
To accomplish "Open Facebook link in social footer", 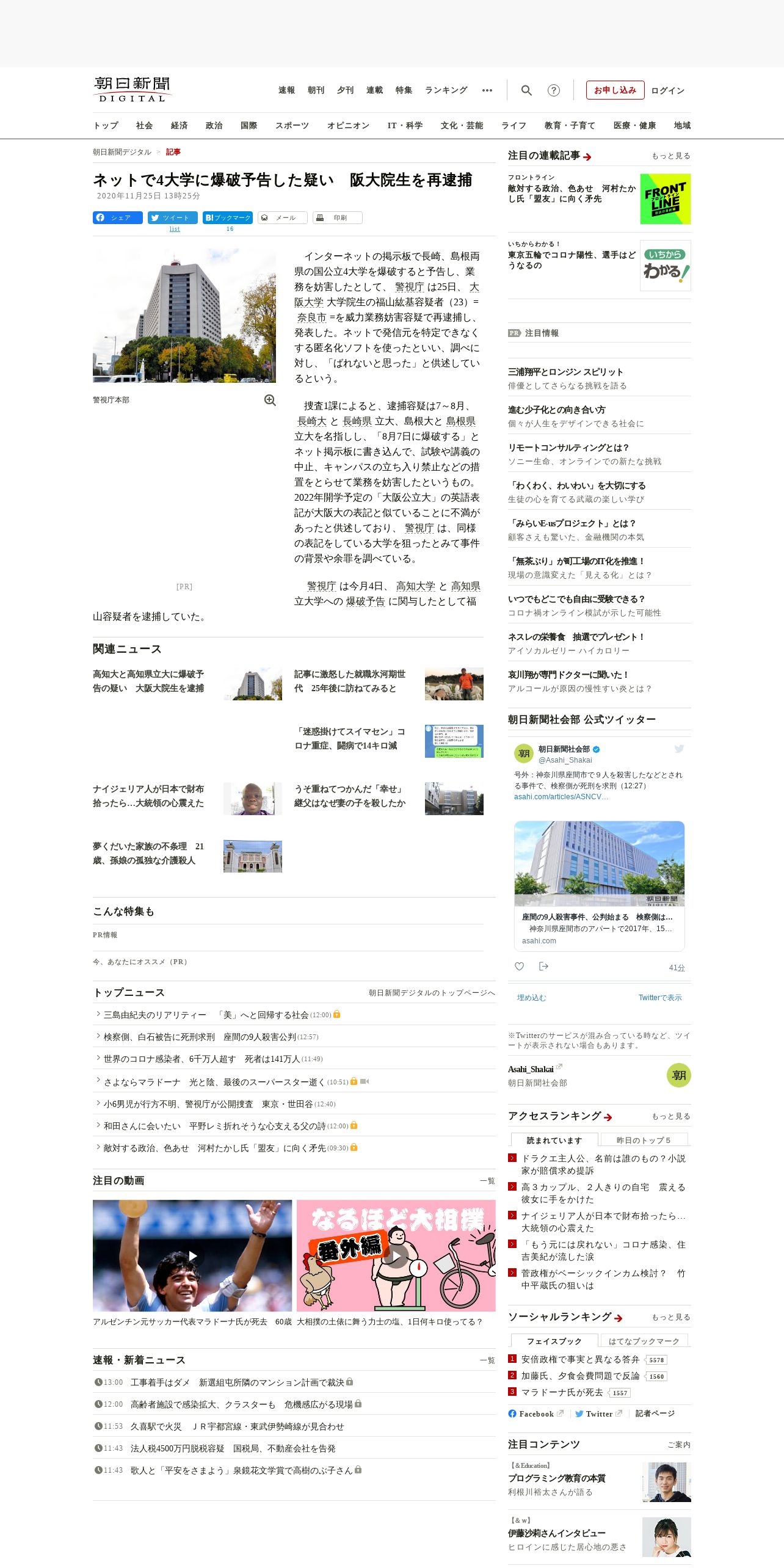I will click(x=535, y=1414).
